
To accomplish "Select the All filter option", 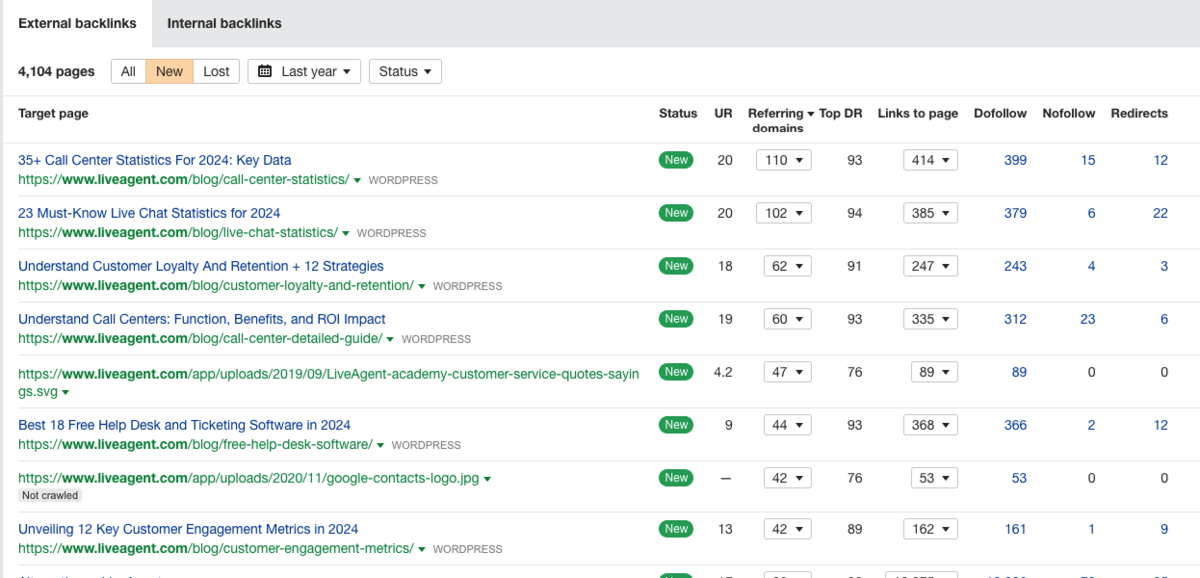I will point(128,71).
